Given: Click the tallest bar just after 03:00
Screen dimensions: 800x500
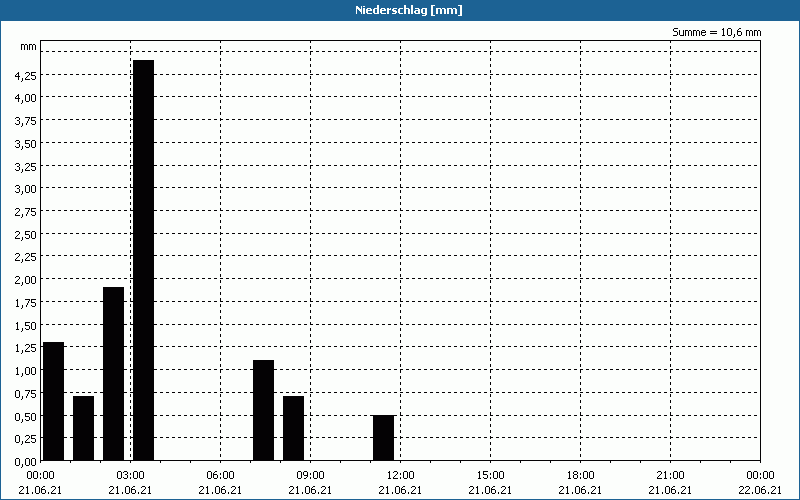Looking at the screenshot, I should point(143,260).
